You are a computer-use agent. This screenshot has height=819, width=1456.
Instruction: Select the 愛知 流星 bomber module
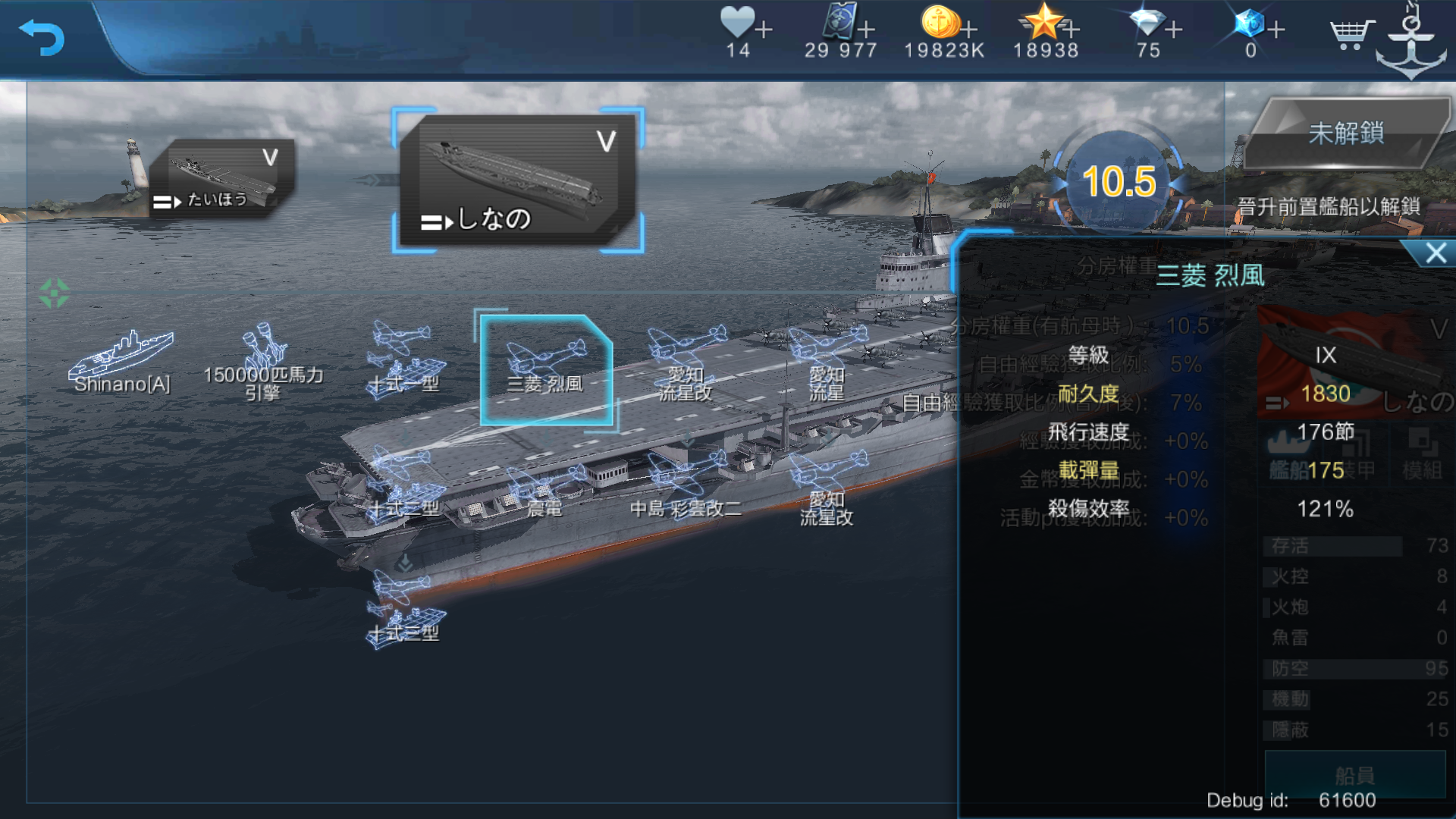click(827, 363)
